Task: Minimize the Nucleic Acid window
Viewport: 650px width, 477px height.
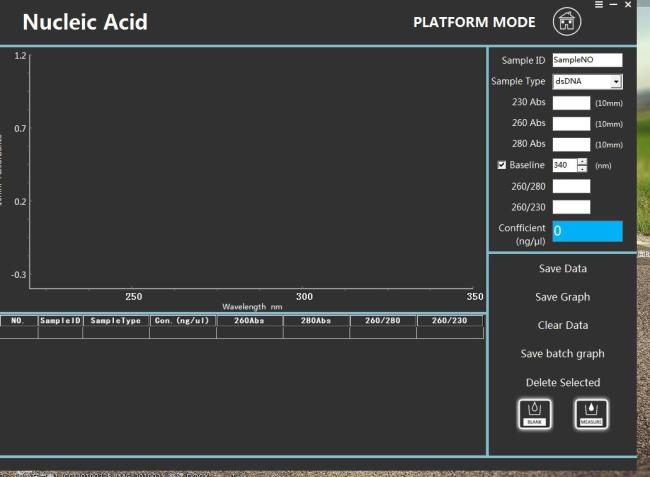Action: 613,5
